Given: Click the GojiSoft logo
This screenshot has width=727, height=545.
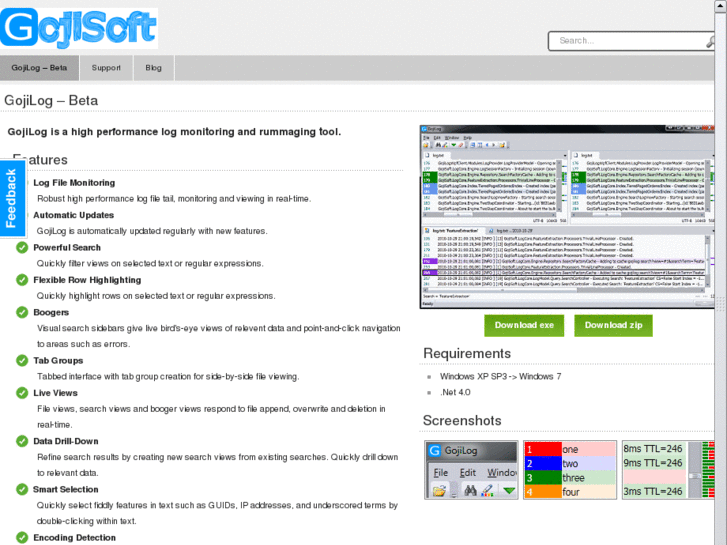Looking at the screenshot, I should coord(79,28).
